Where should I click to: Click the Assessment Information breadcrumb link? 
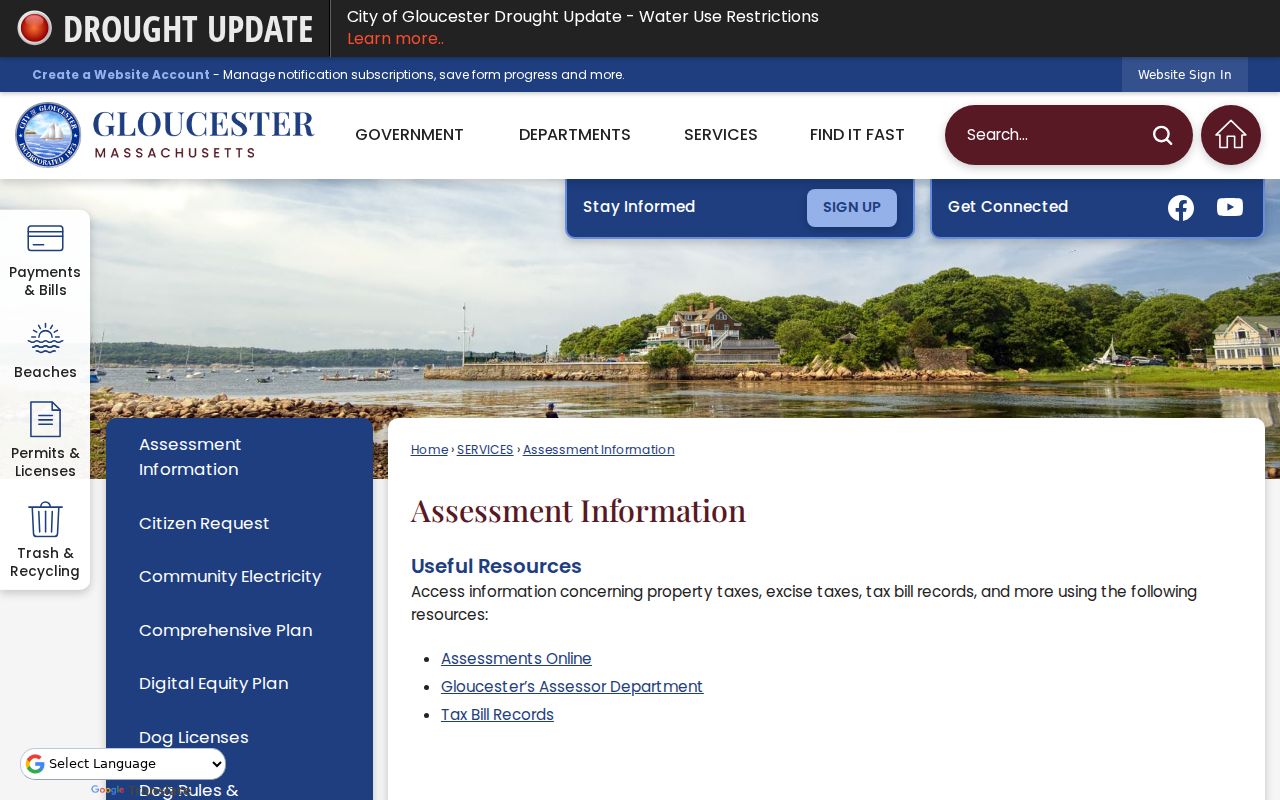[x=599, y=450]
